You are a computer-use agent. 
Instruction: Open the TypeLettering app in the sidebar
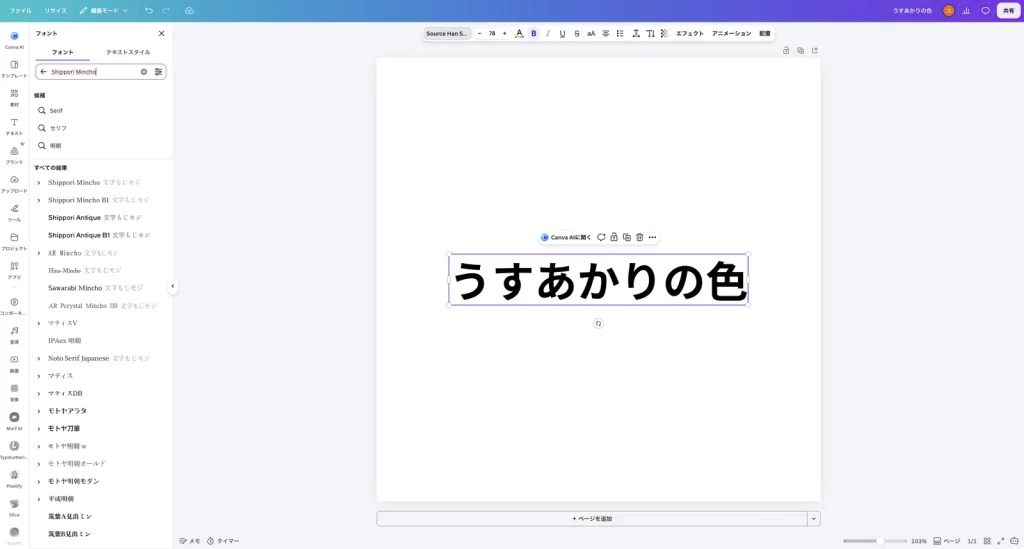pyautogui.click(x=14, y=449)
